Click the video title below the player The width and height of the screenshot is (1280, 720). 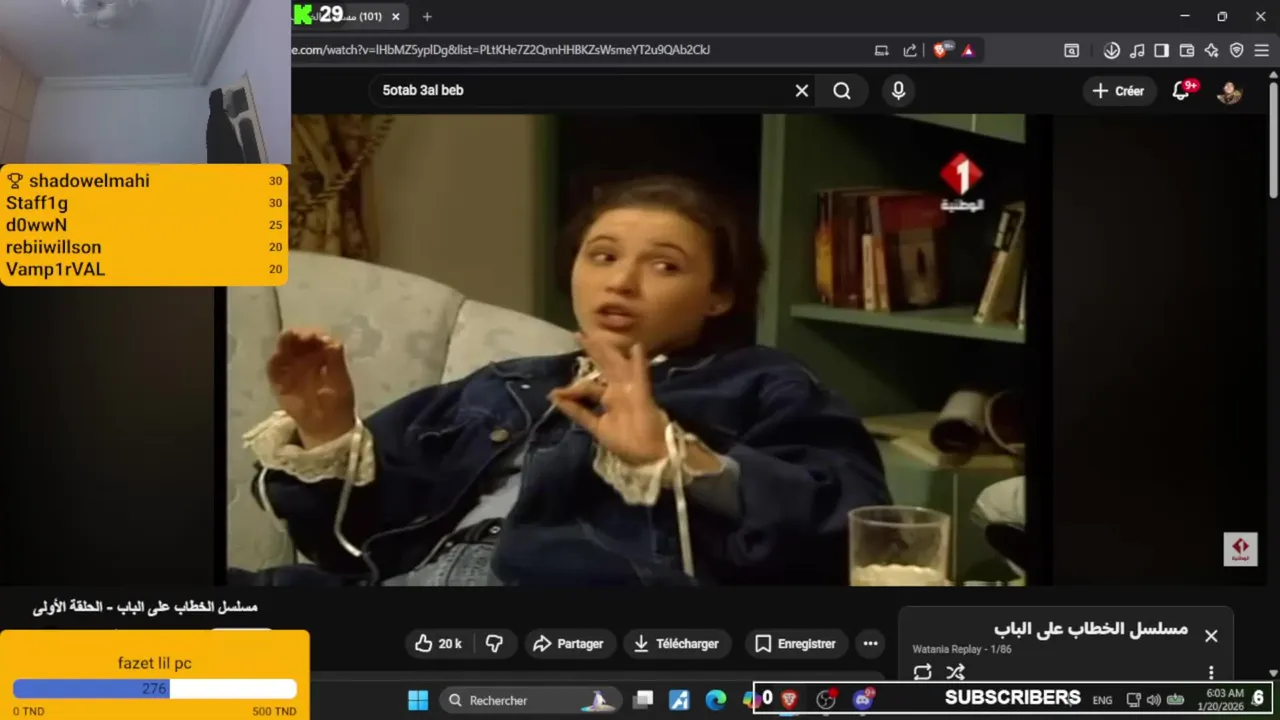coord(145,607)
